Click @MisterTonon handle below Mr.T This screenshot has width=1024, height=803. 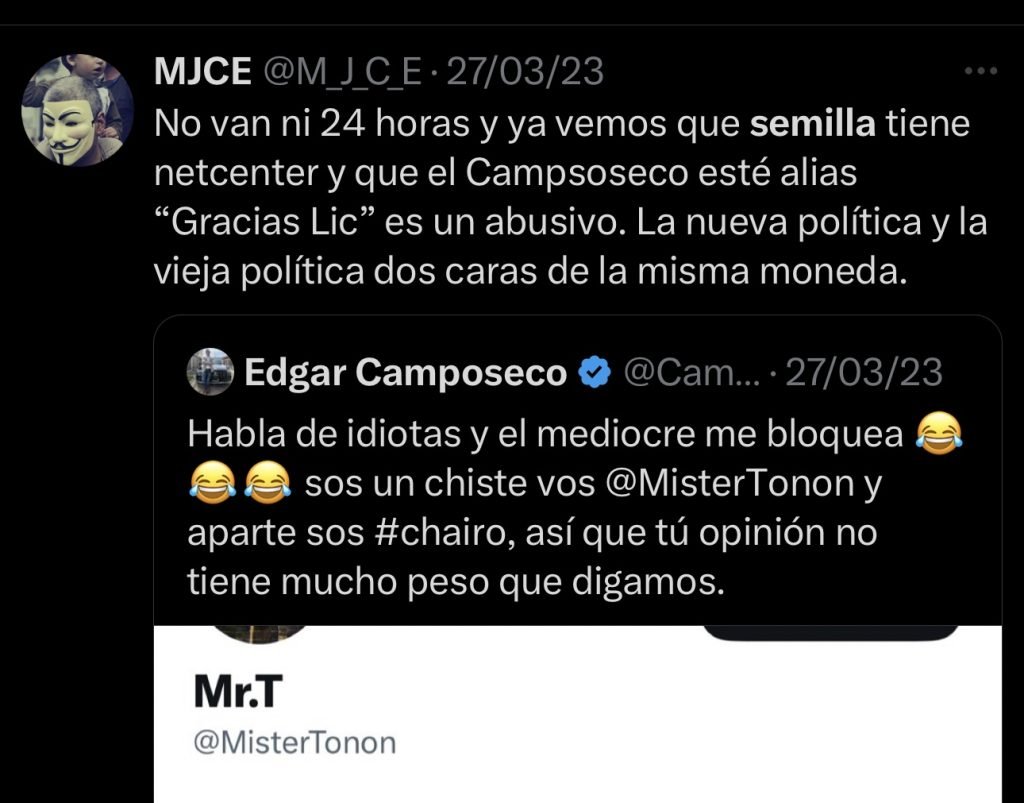click(292, 743)
